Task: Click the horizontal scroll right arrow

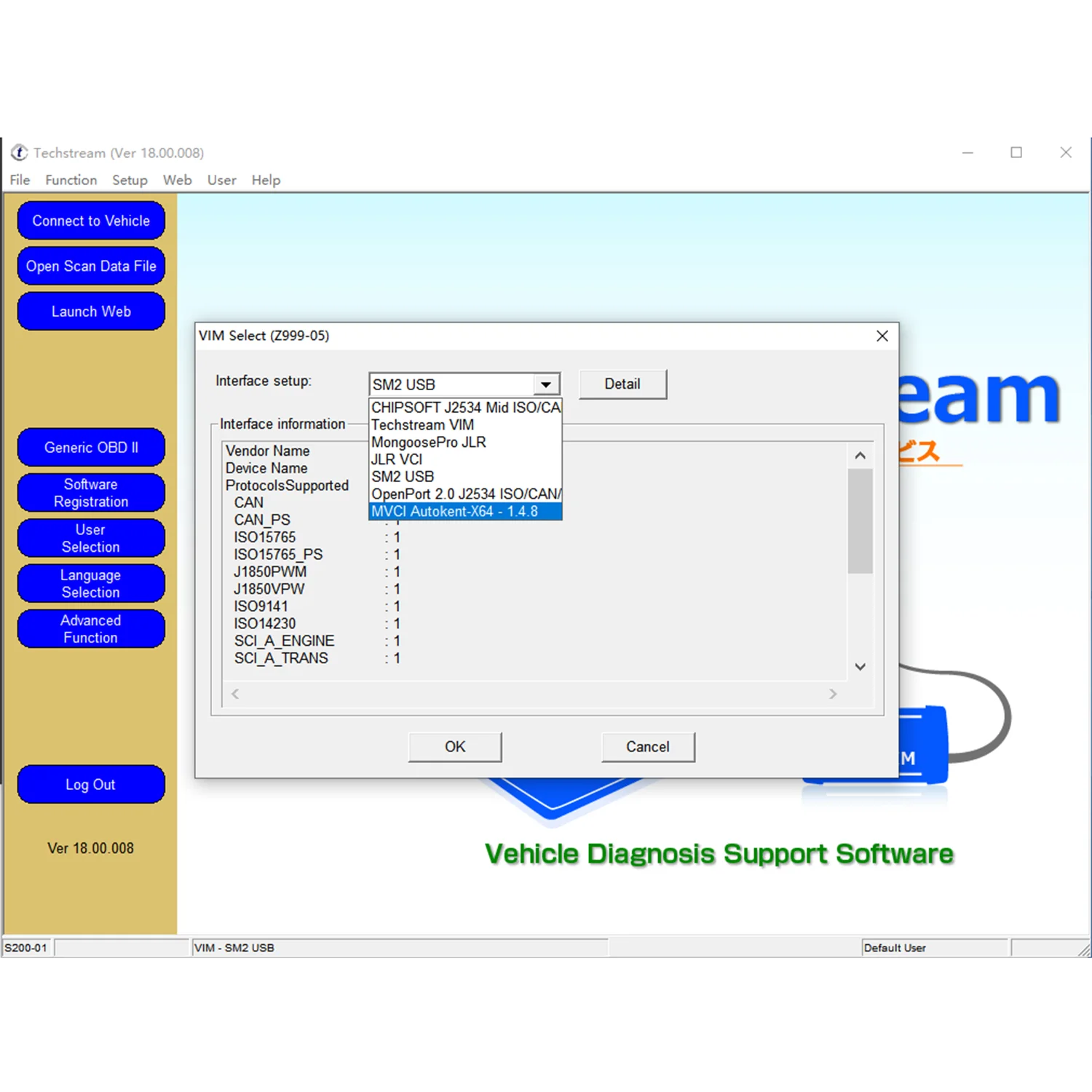Action: pyautogui.click(x=833, y=694)
